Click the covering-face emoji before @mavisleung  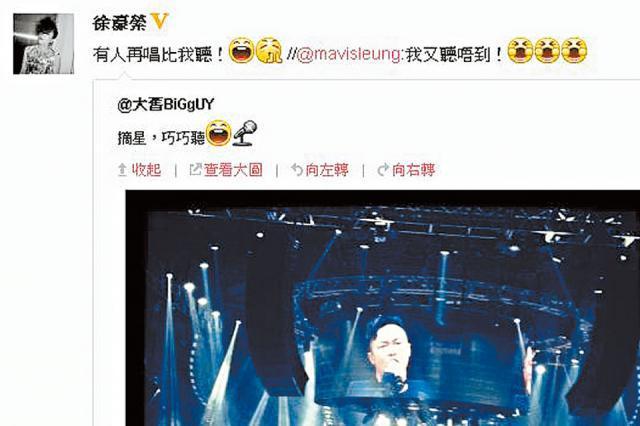269,50
